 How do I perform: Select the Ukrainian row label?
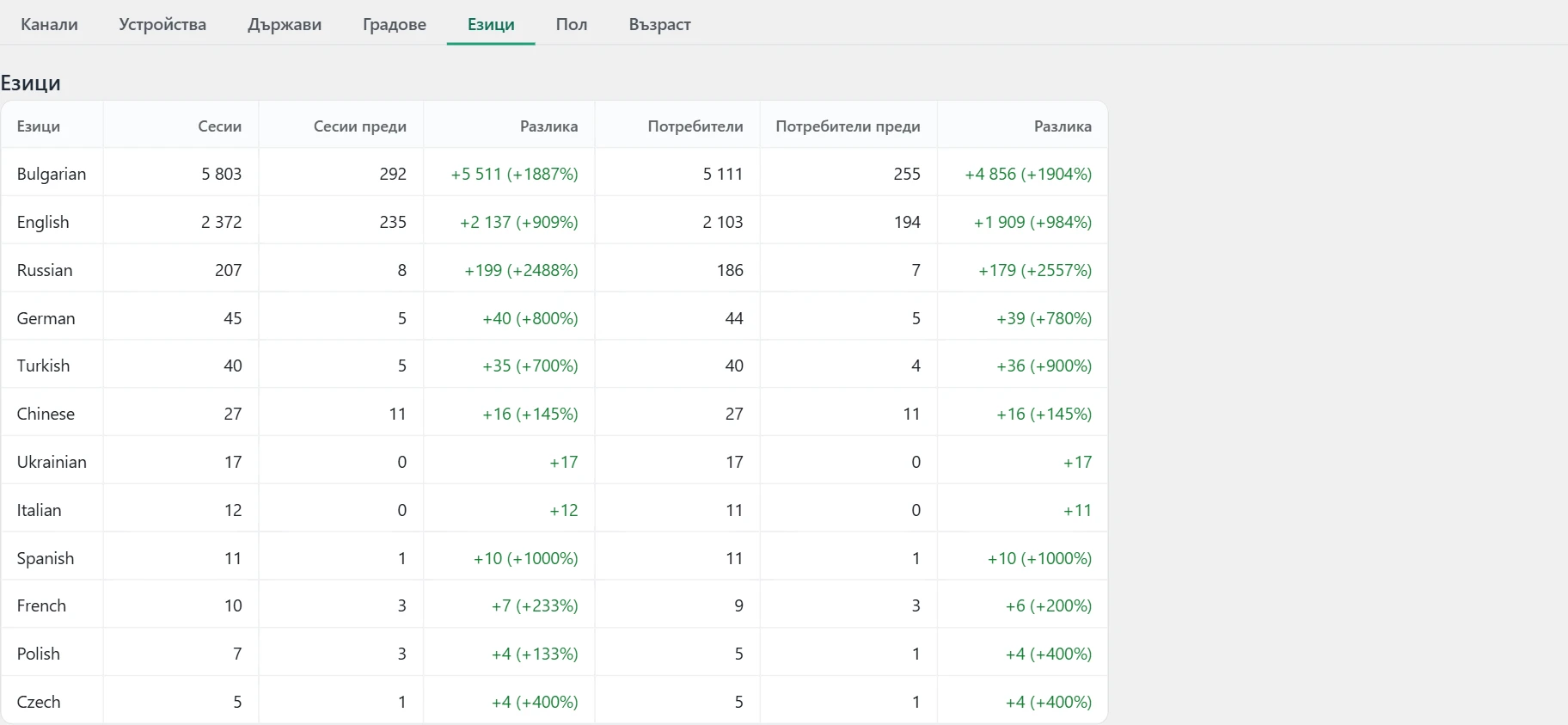[52, 462]
